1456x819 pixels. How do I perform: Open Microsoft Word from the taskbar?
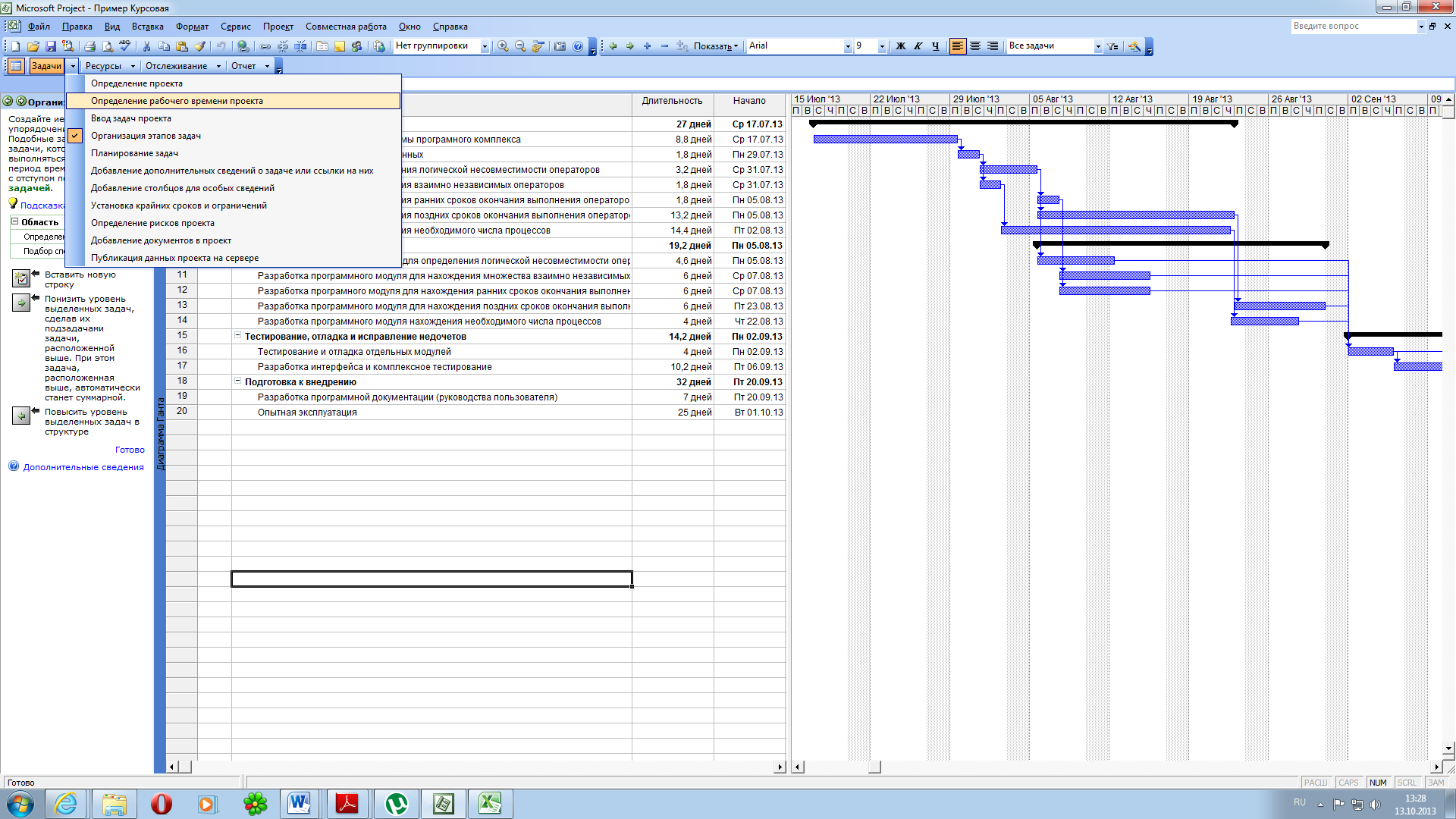click(x=299, y=803)
